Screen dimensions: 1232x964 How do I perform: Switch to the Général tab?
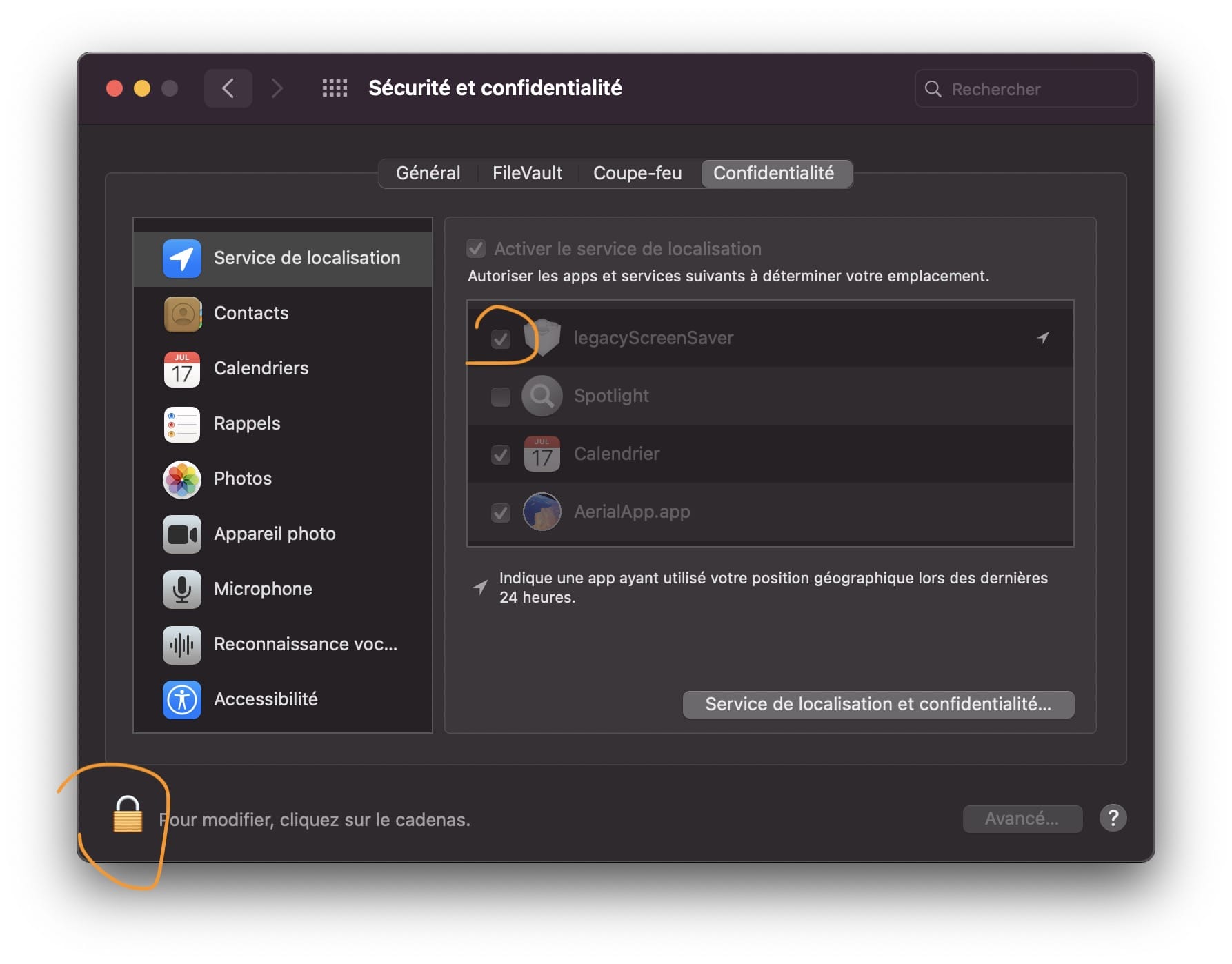428,173
